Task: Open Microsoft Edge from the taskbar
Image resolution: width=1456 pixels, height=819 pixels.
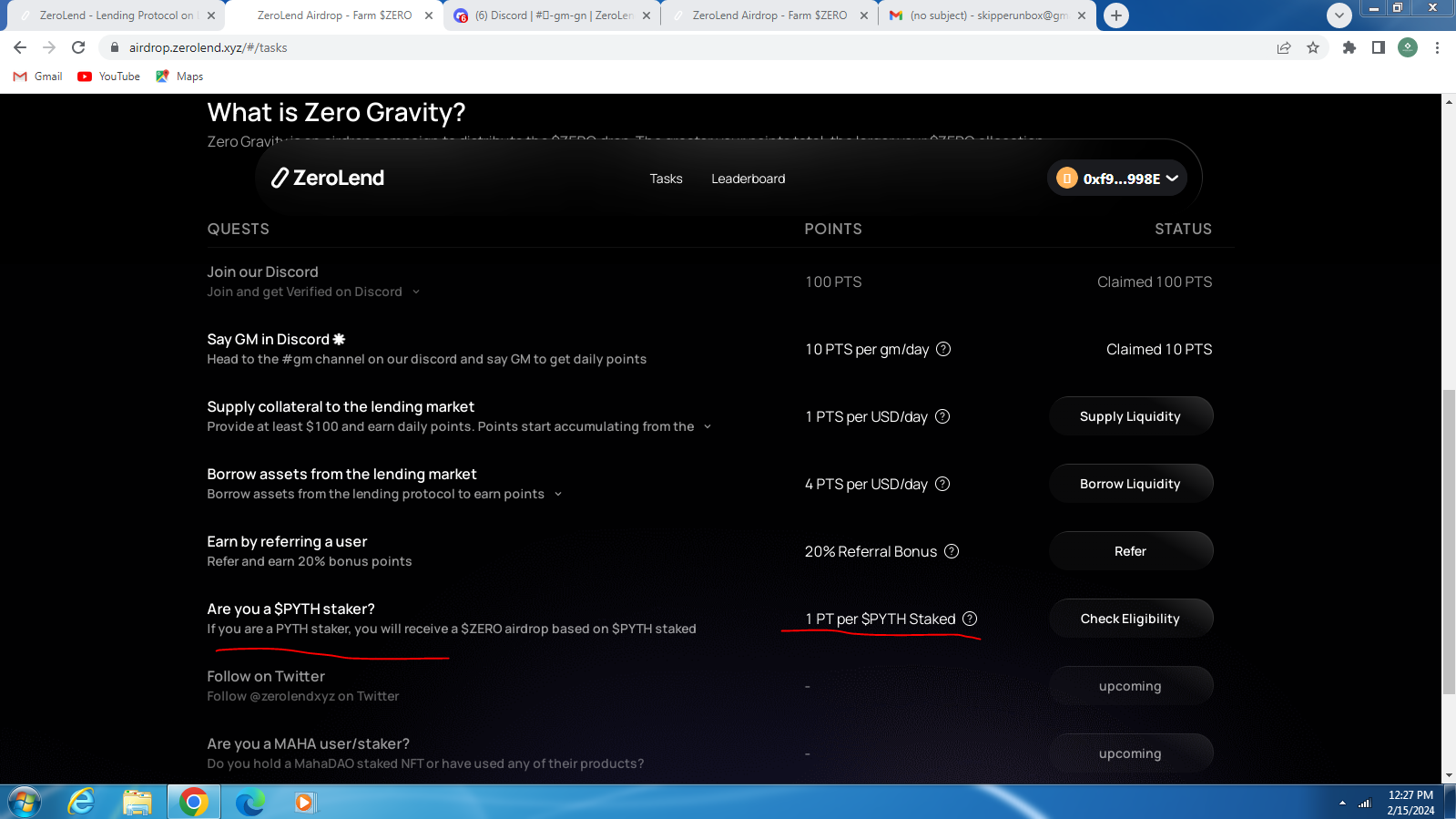Action: pos(249,803)
